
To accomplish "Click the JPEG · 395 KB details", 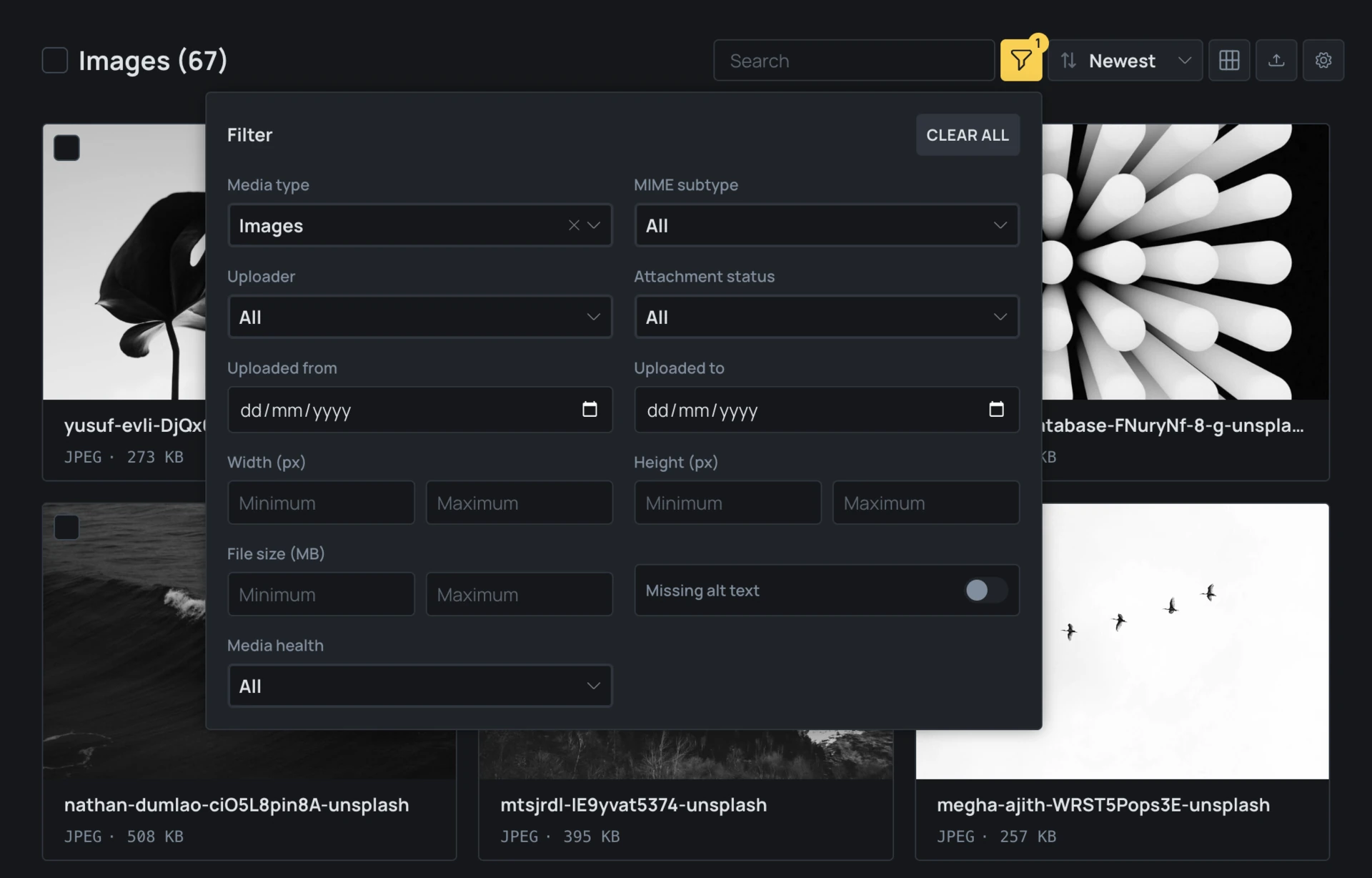I will [560, 836].
